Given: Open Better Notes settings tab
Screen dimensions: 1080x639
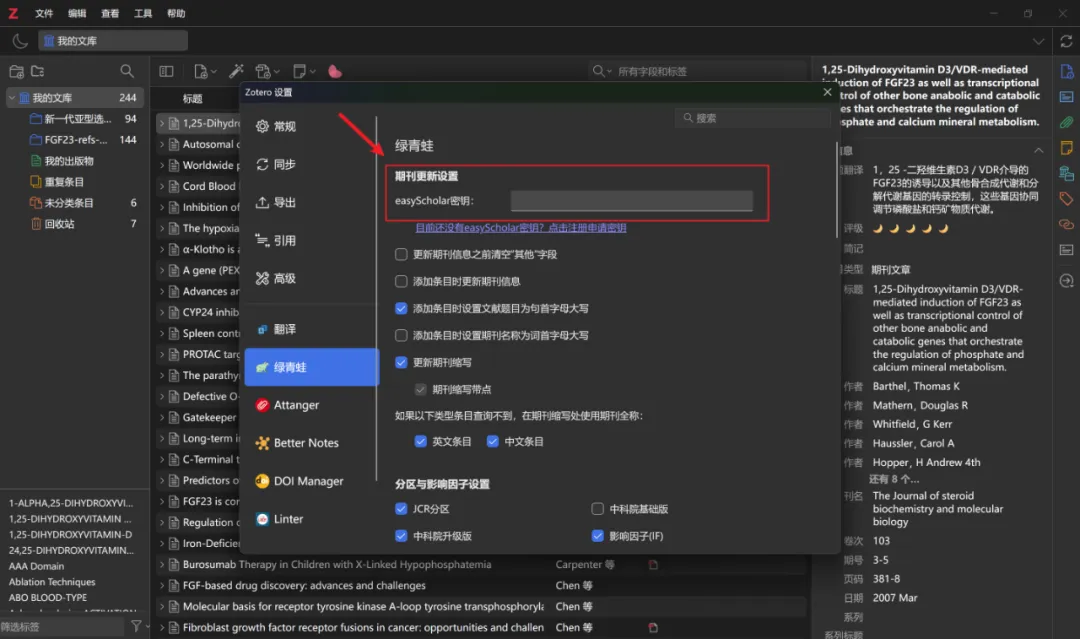Looking at the screenshot, I should (311, 443).
